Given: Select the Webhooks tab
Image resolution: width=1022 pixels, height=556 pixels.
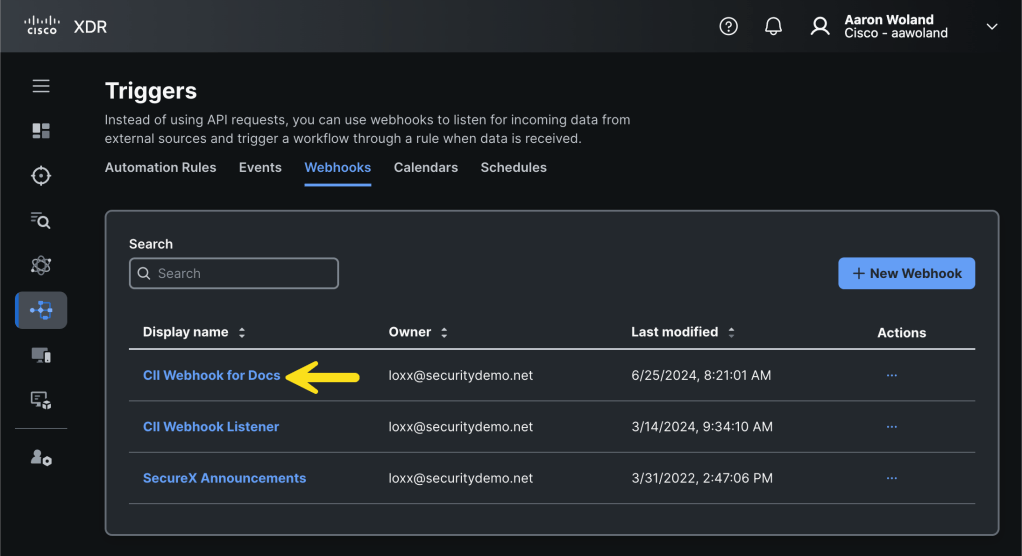Looking at the screenshot, I should (x=338, y=168).
